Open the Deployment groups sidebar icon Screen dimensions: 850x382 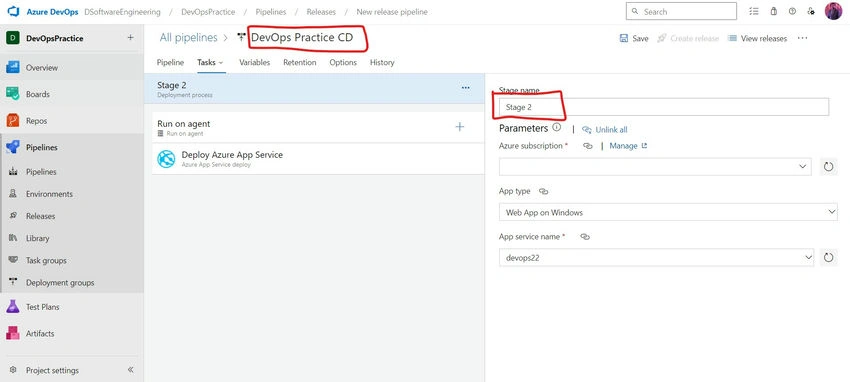pyautogui.click(x=14, y=283)
